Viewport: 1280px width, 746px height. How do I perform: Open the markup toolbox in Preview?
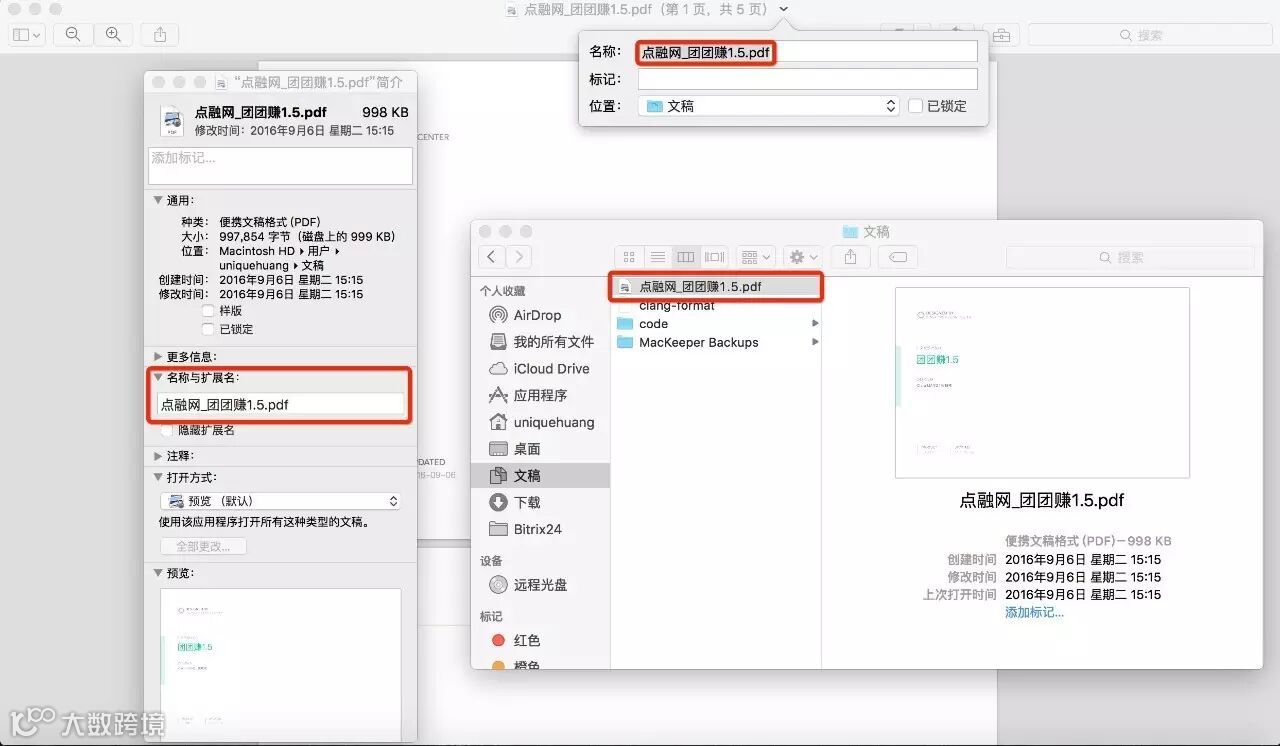(1001, 34)
